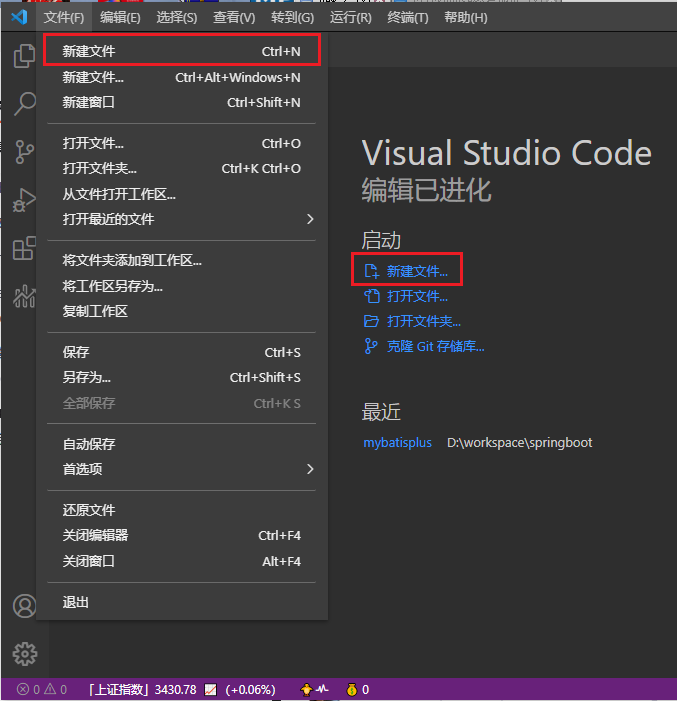
Task: Open the 查看(V) menu
Action: pyautogui.click(x=234, y=17)
